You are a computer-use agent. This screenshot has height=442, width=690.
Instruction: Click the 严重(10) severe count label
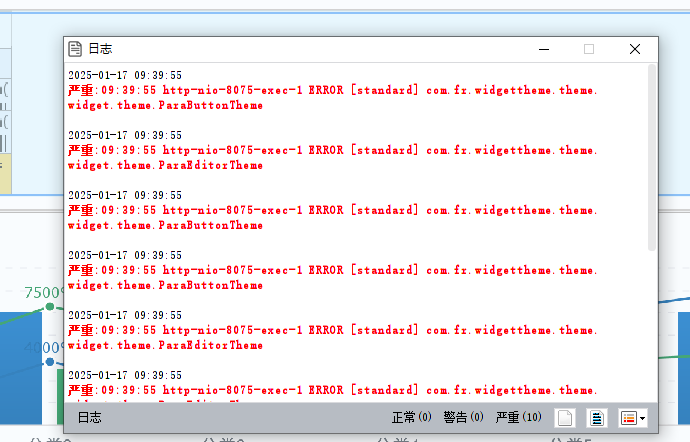pyautogui.click(x=518, y=417)
